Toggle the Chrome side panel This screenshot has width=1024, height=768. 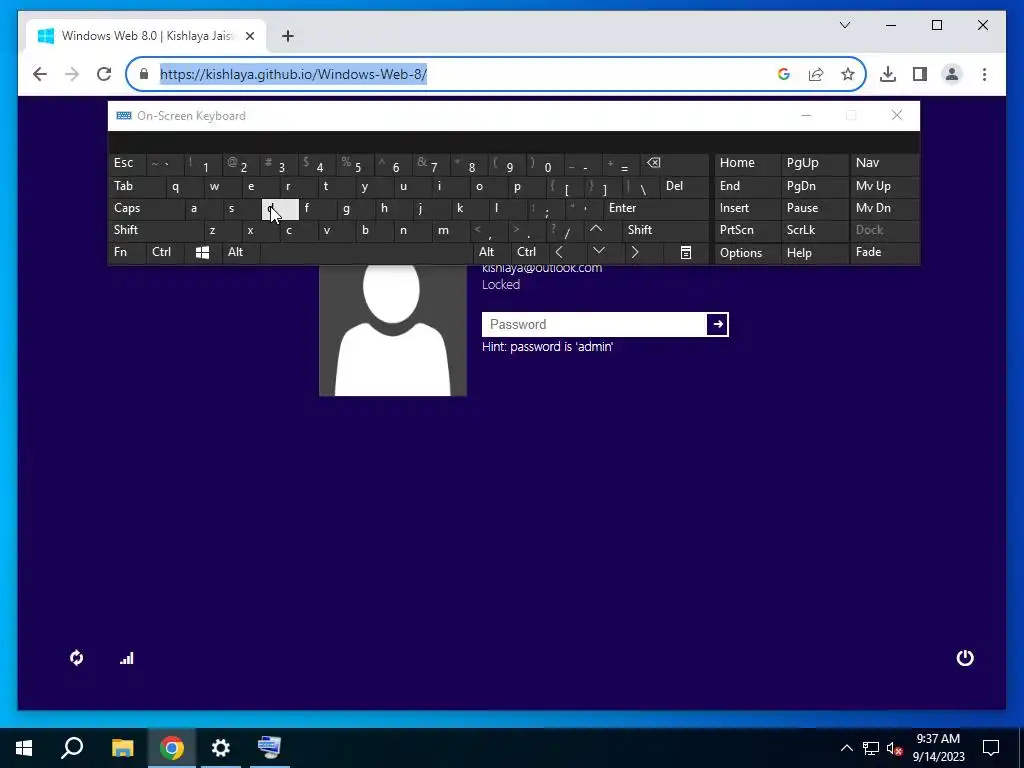(920, 74)
